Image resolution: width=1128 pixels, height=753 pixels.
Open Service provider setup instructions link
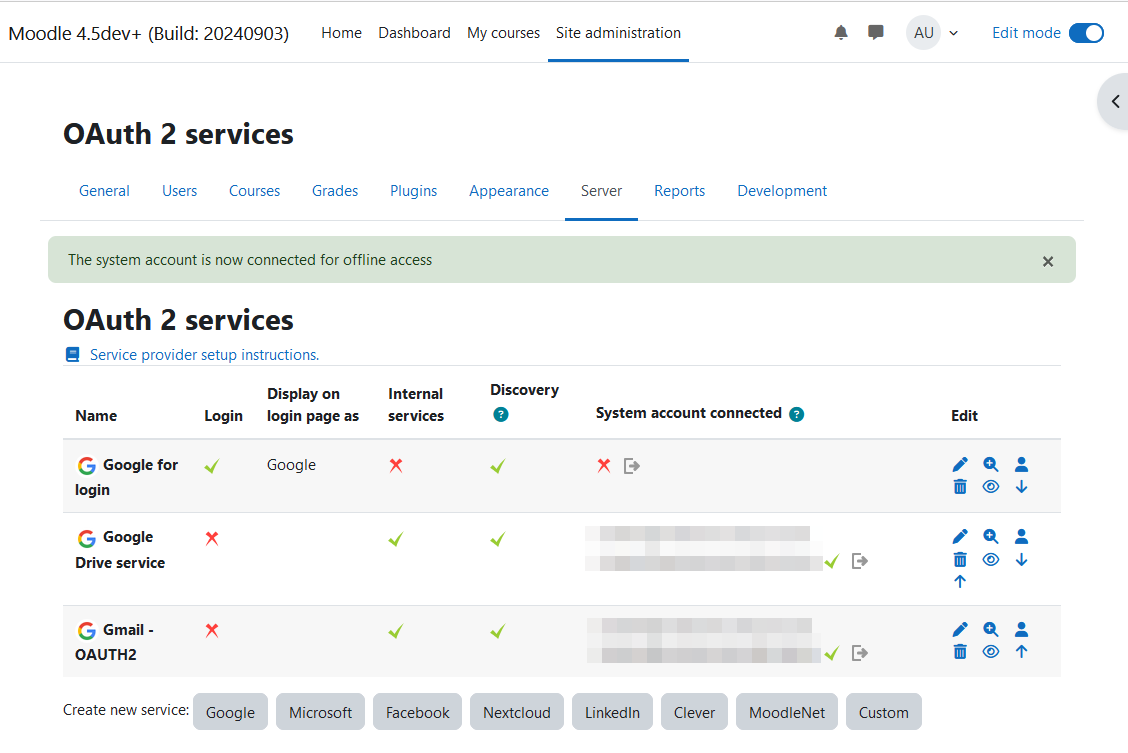pos(204,355)
